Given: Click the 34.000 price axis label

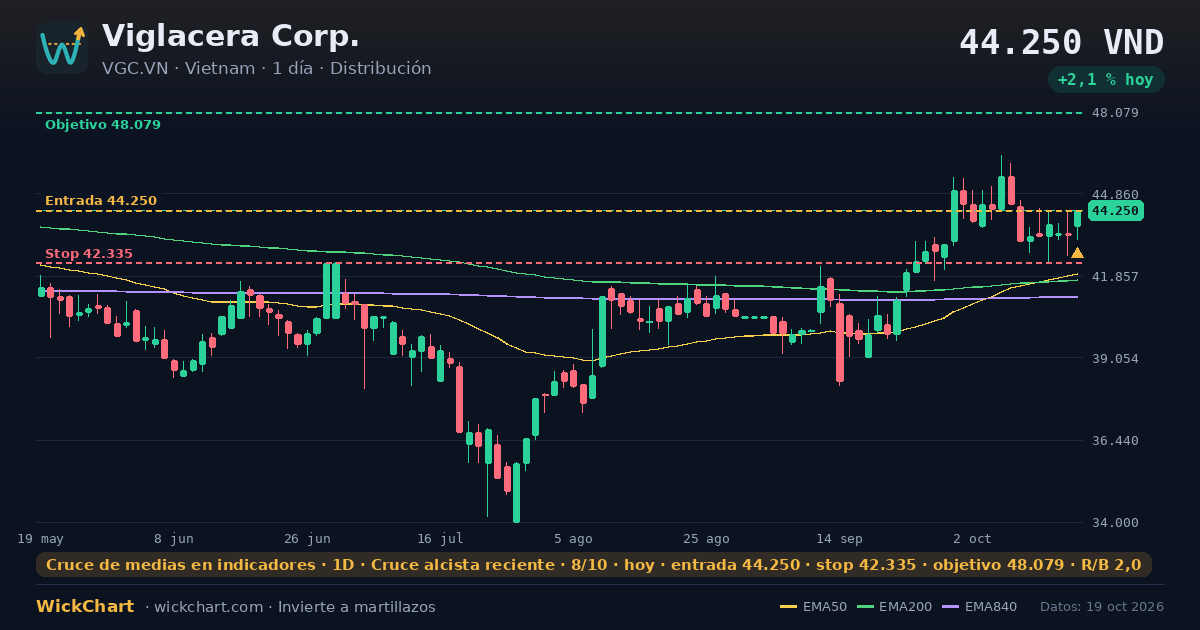Looking at the screenshot, I should [1115, 522].
